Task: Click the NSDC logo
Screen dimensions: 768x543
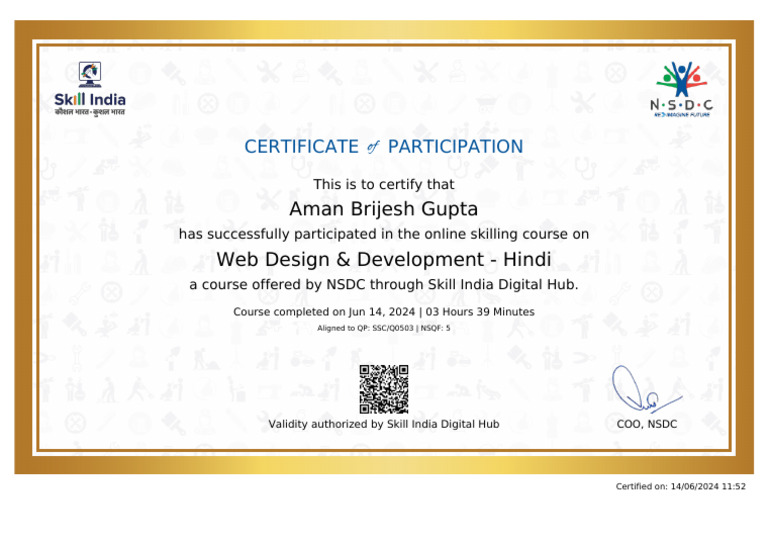Action: pyautogui.click(x=681, y=89)
